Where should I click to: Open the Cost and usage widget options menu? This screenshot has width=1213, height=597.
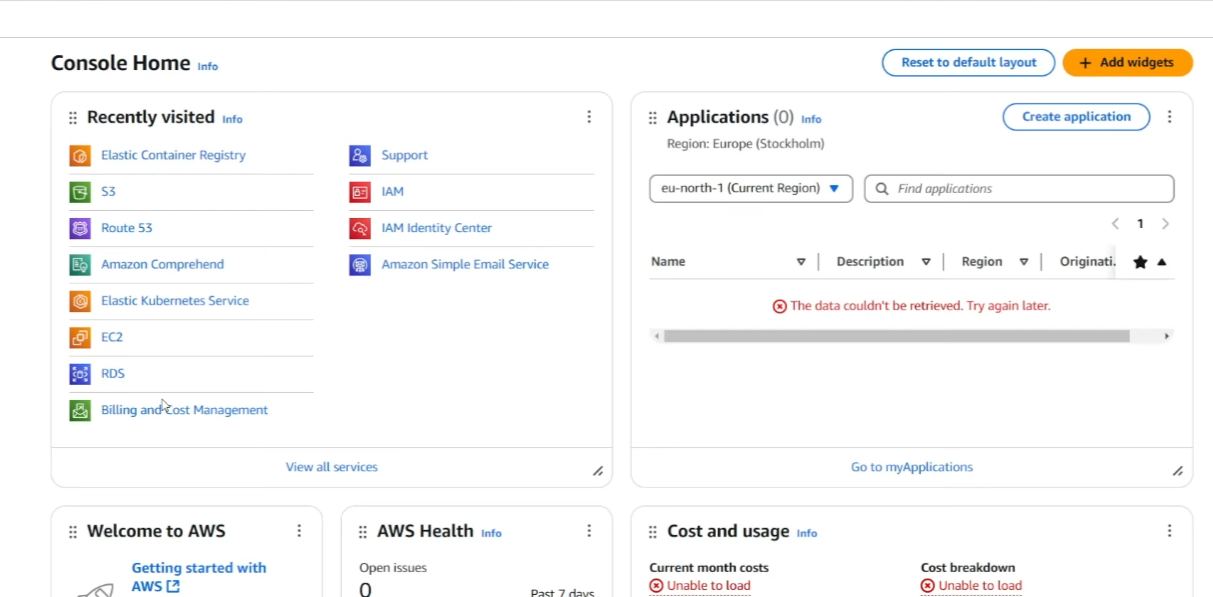click(x=1169, y=531)
